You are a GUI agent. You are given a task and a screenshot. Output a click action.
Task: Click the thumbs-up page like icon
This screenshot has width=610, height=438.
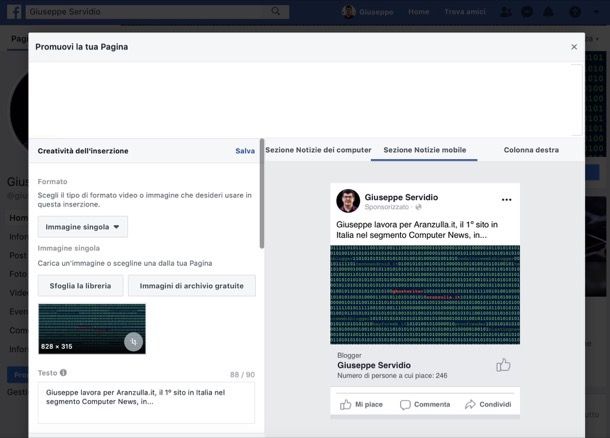click(503, 365)
